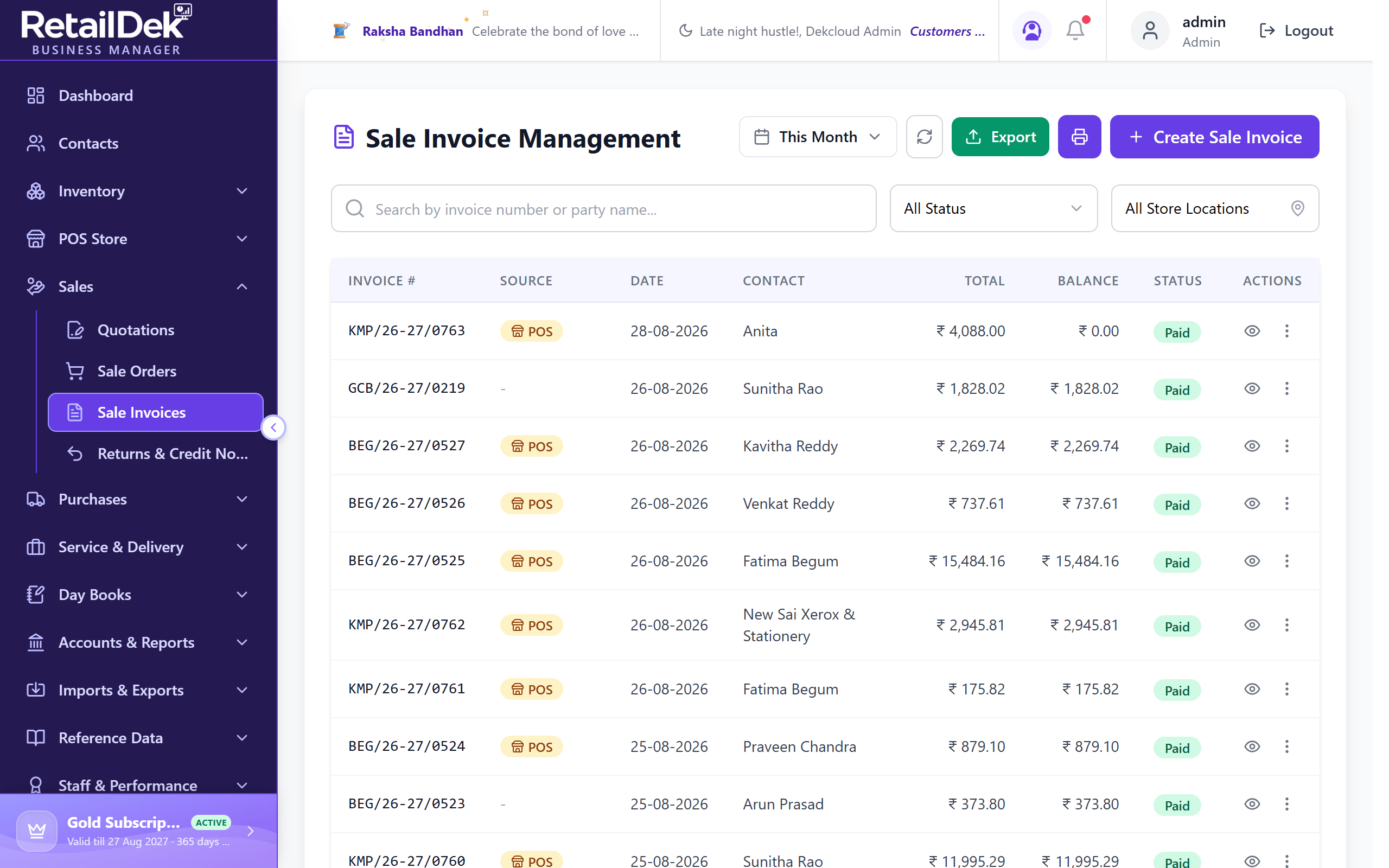Screen dimensions: 1389x868
Task: Click Create Sale Invoice button
Action: [x=1214, y=137]
